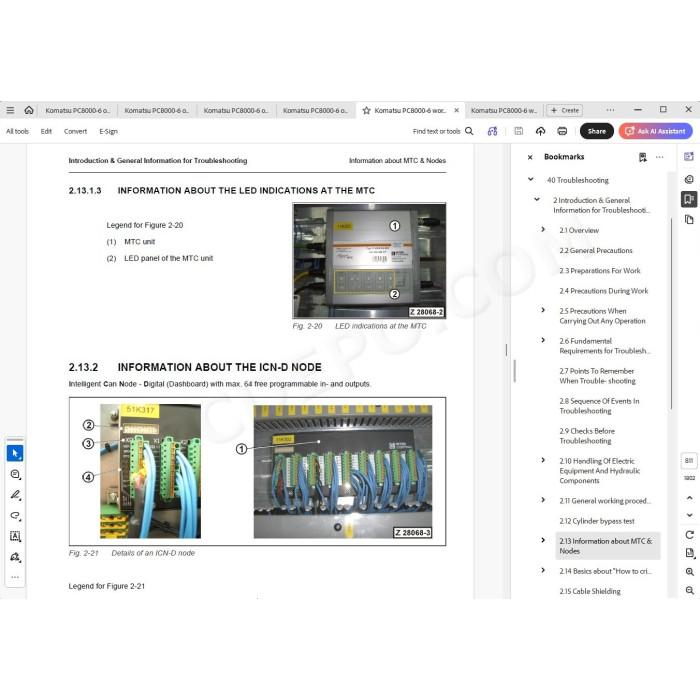The width and height of the screenshot is (700, 700).
Task: Open window more options ellipsis near Create
Action: pyautogui.click(x=610, y=110)
